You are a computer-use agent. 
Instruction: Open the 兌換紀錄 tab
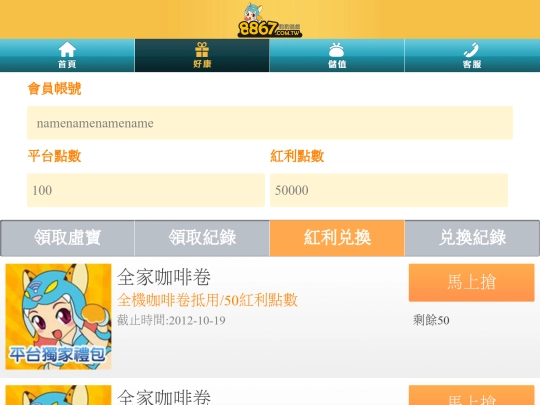(472, 238)
